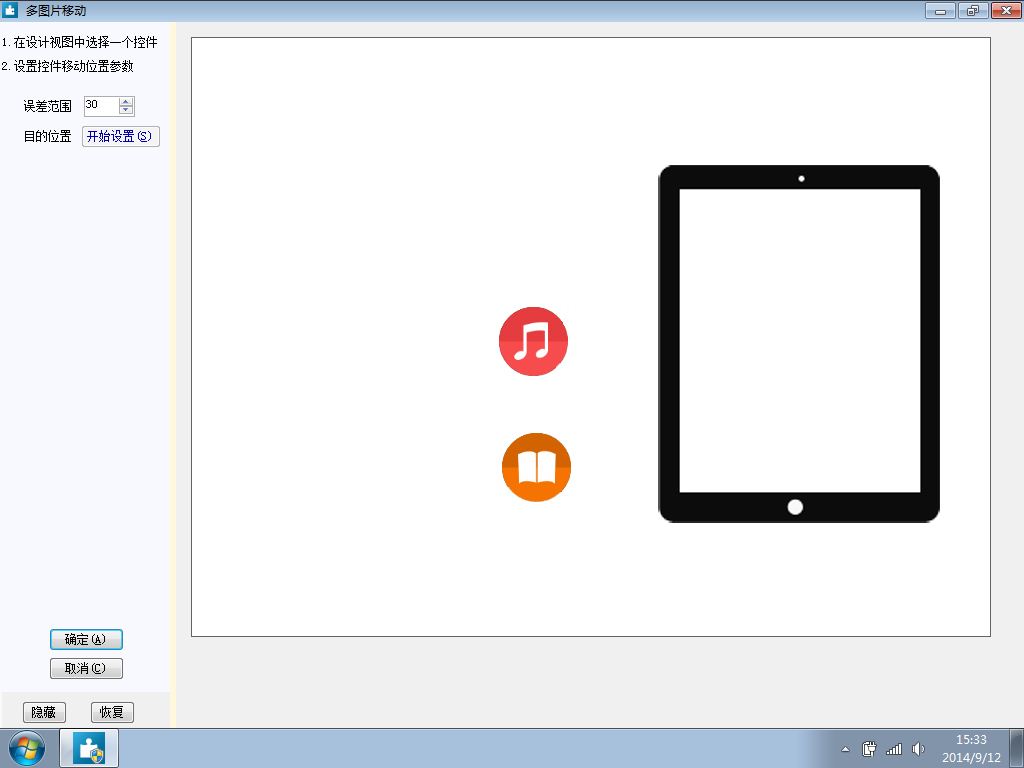The width and height of the screenshot is (1024, 768).
Task: Open the network signal tray icon
Action: (893, 749)
